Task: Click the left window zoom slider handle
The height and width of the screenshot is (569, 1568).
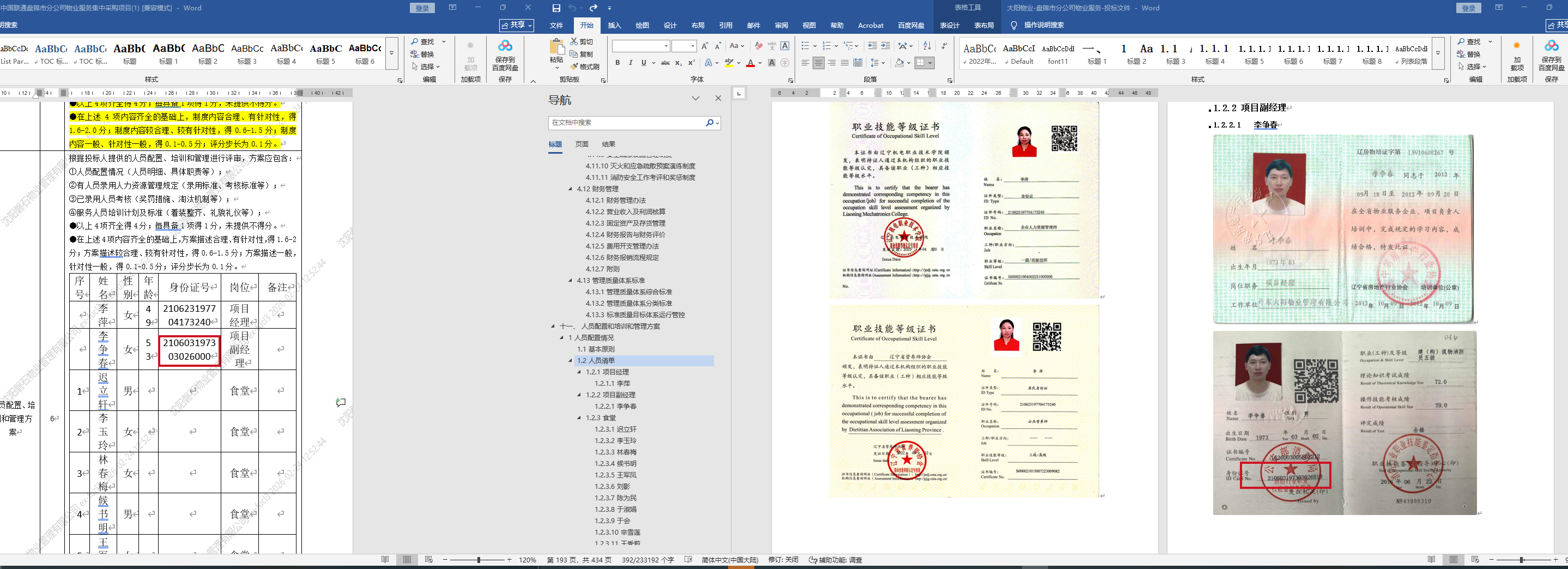Action: point(479,560)
